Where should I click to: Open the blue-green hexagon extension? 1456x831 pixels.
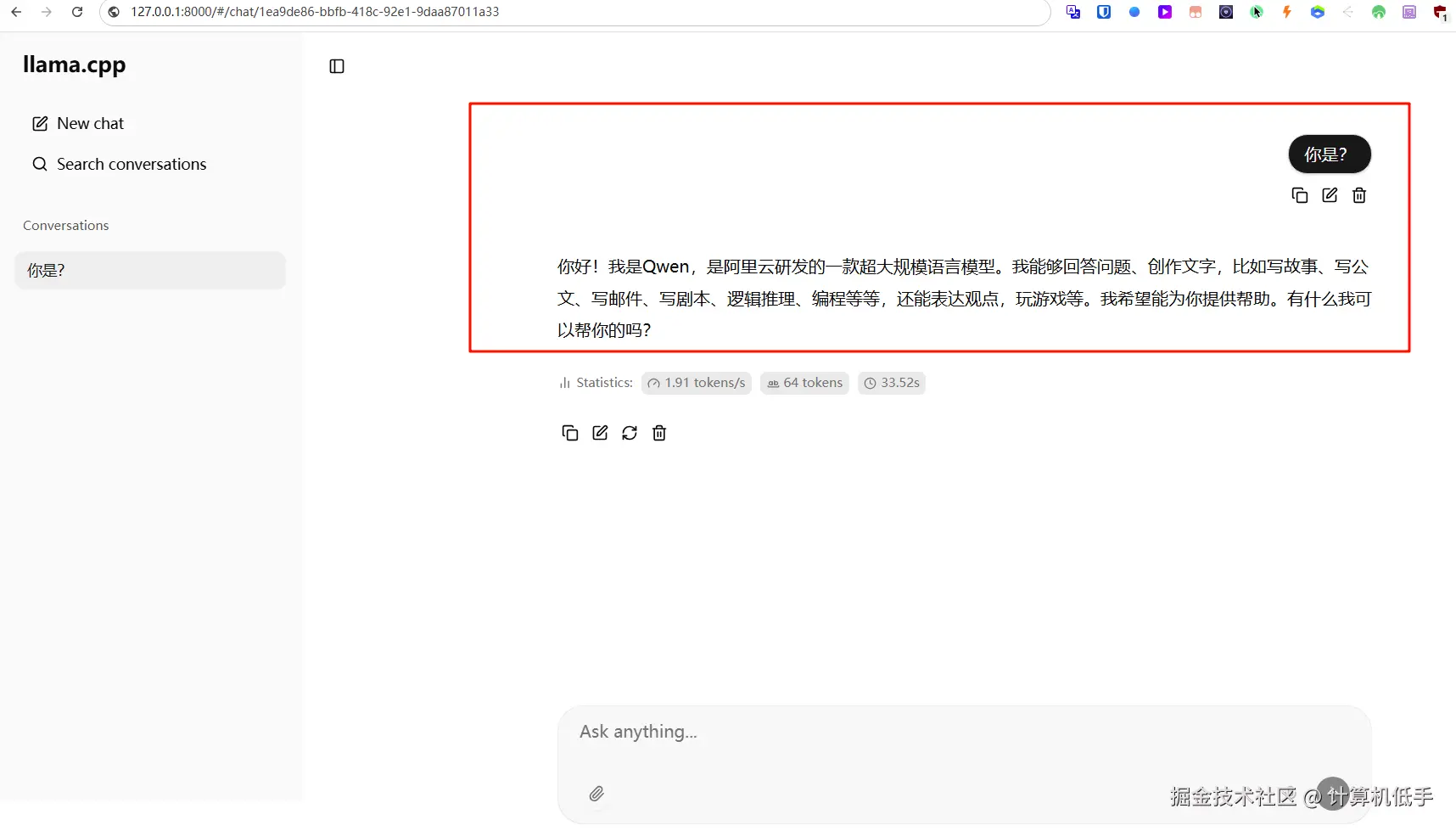tap(1318, 12)
